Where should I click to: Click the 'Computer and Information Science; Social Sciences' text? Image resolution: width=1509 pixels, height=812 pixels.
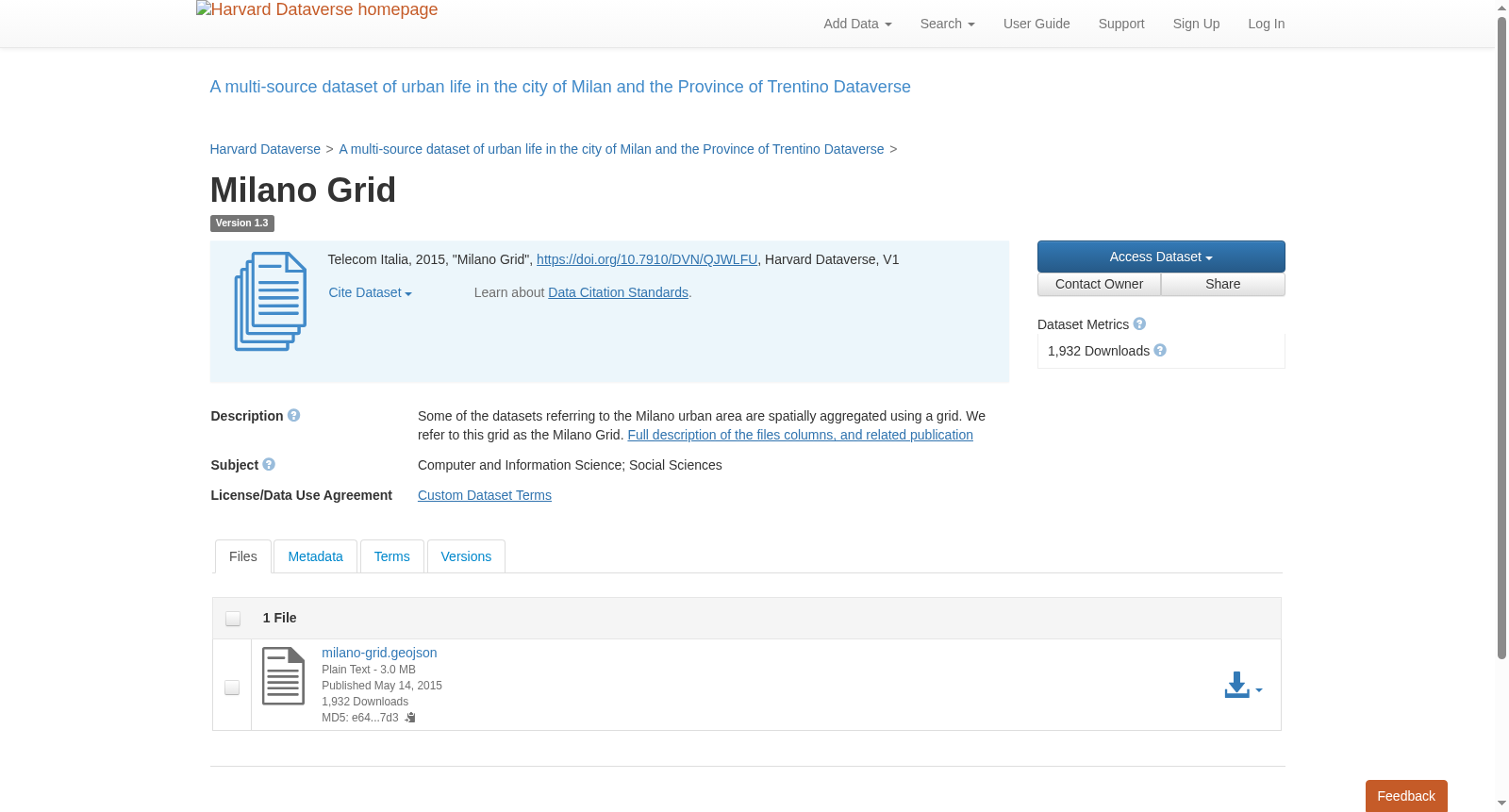(570, 465)
